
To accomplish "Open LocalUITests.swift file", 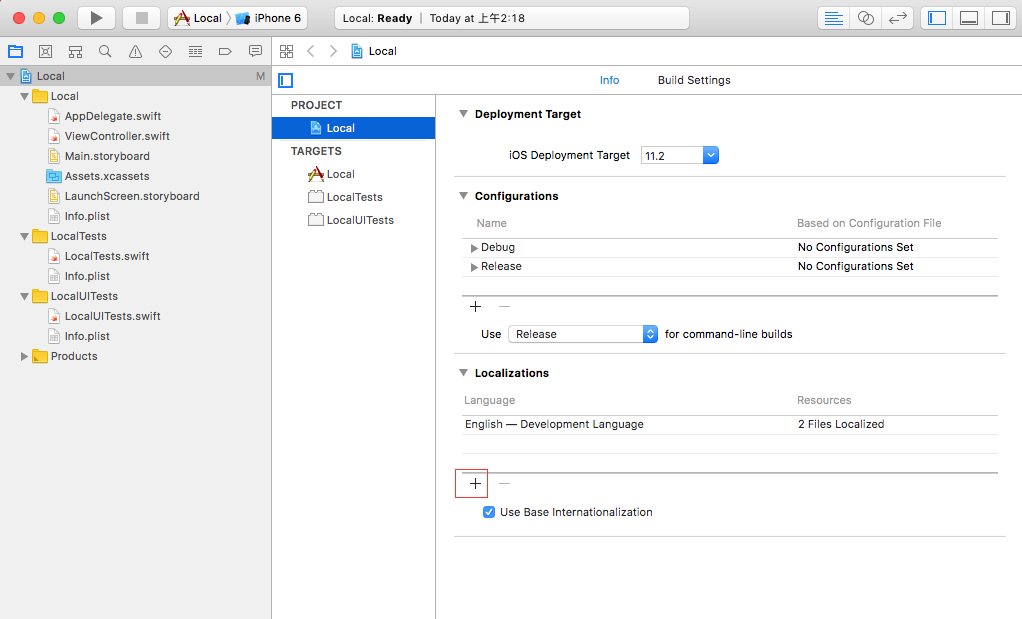I will [x=112, y=316].
